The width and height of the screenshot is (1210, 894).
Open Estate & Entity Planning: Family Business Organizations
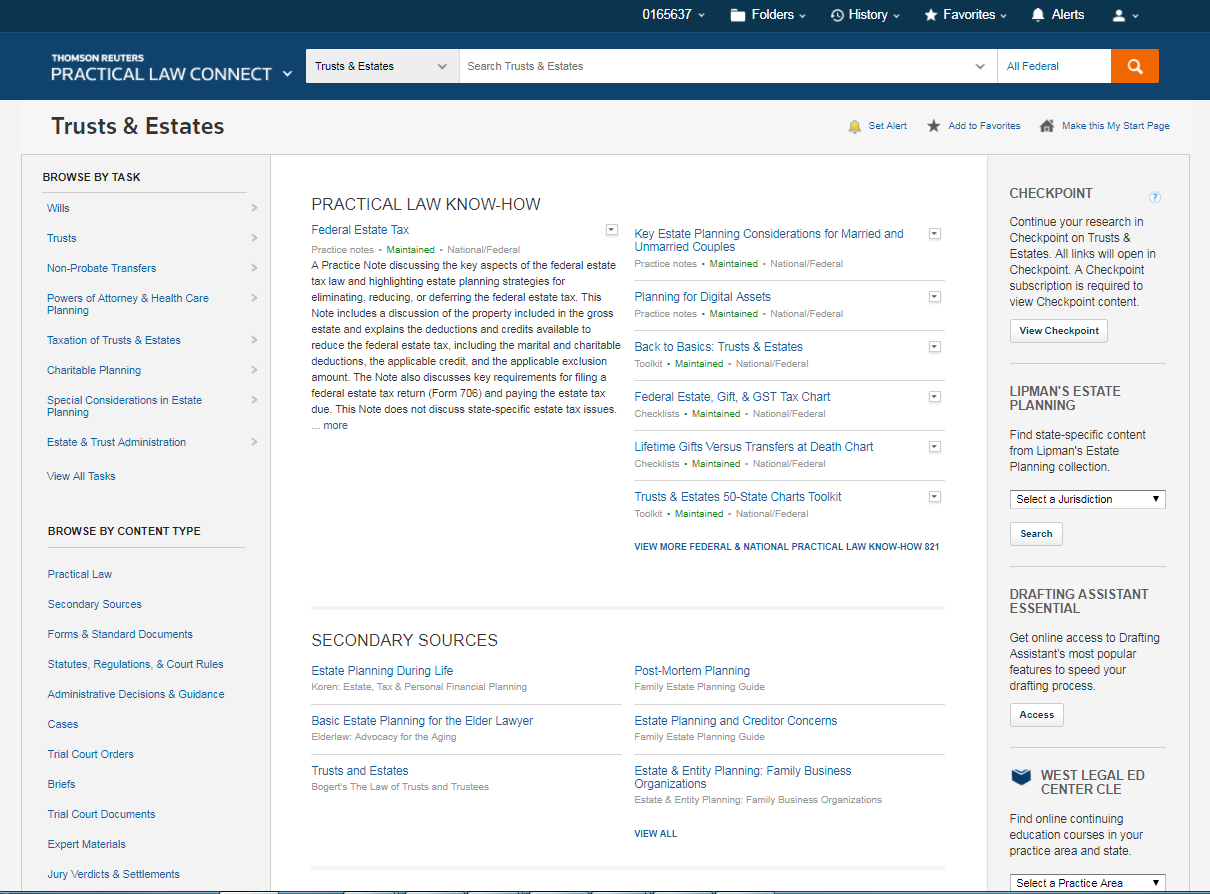tap(743, 777)
